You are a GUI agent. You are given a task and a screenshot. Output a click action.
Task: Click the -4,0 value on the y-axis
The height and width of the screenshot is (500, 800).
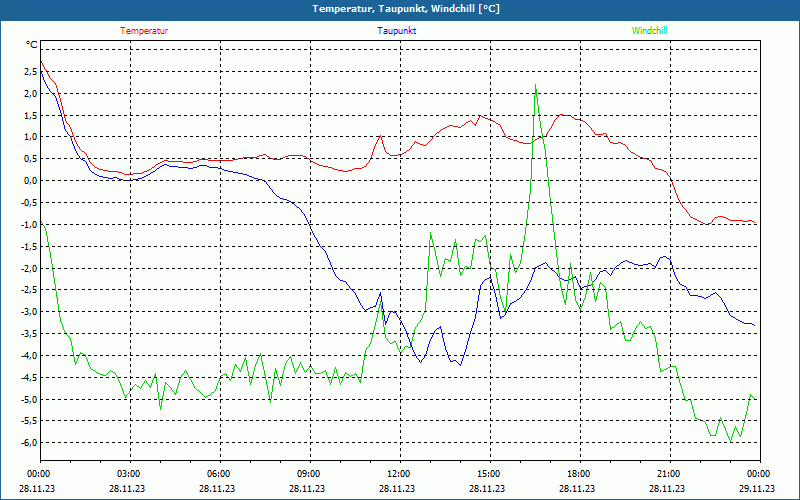tap(29, 356)
